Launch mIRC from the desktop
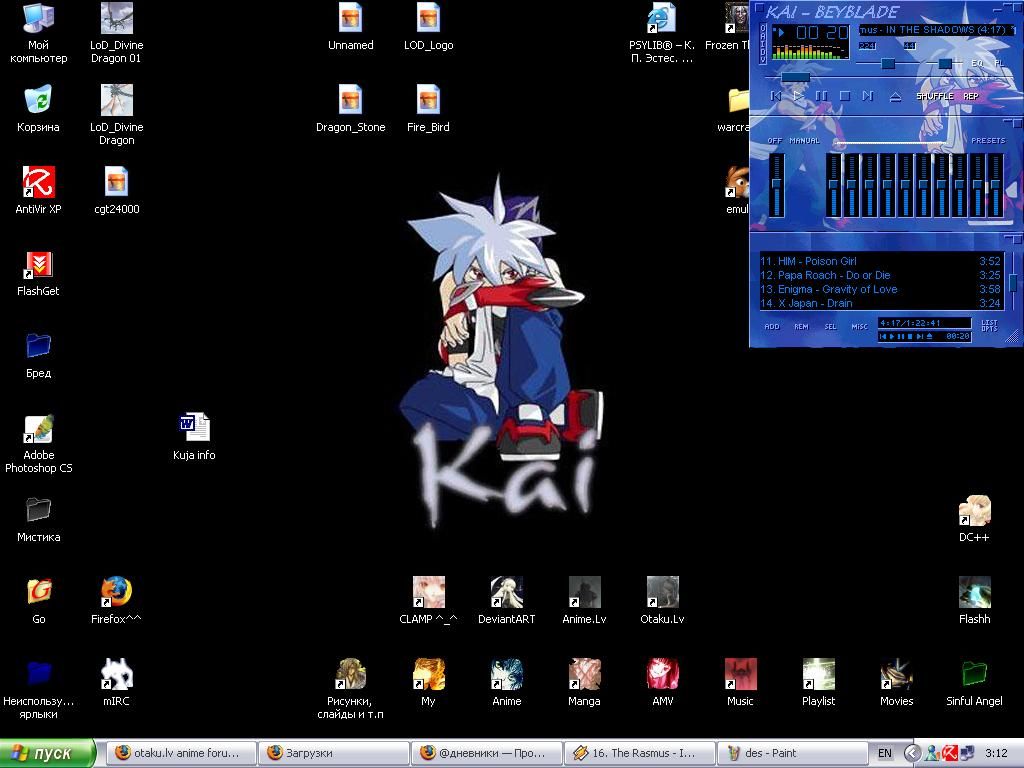 (116, 682)
